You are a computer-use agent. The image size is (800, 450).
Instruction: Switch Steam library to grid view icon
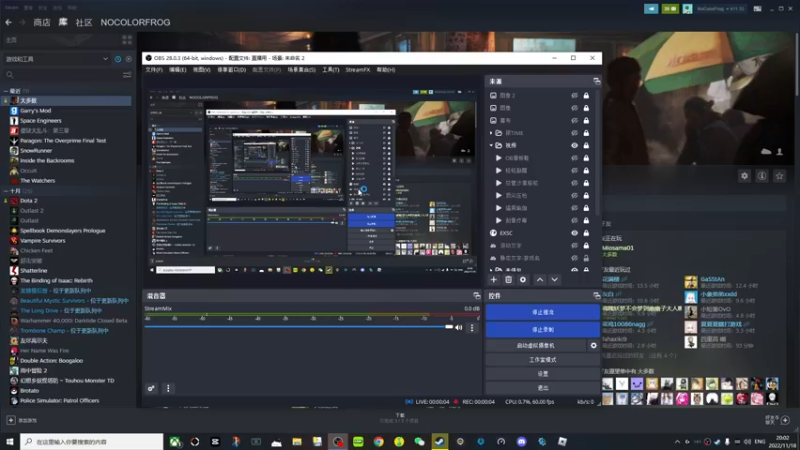127,40
